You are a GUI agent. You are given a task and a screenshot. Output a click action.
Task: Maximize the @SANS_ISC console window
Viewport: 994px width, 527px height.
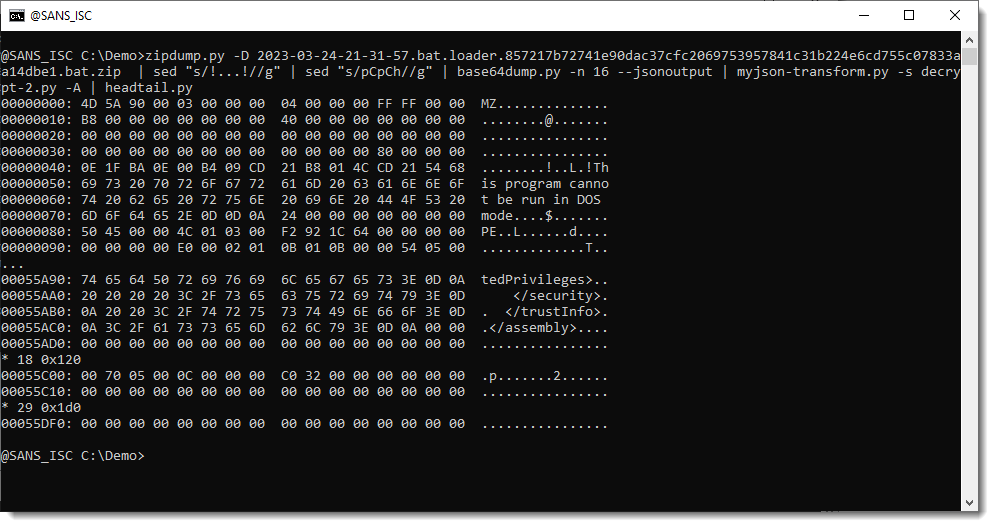tap(908, 15)
